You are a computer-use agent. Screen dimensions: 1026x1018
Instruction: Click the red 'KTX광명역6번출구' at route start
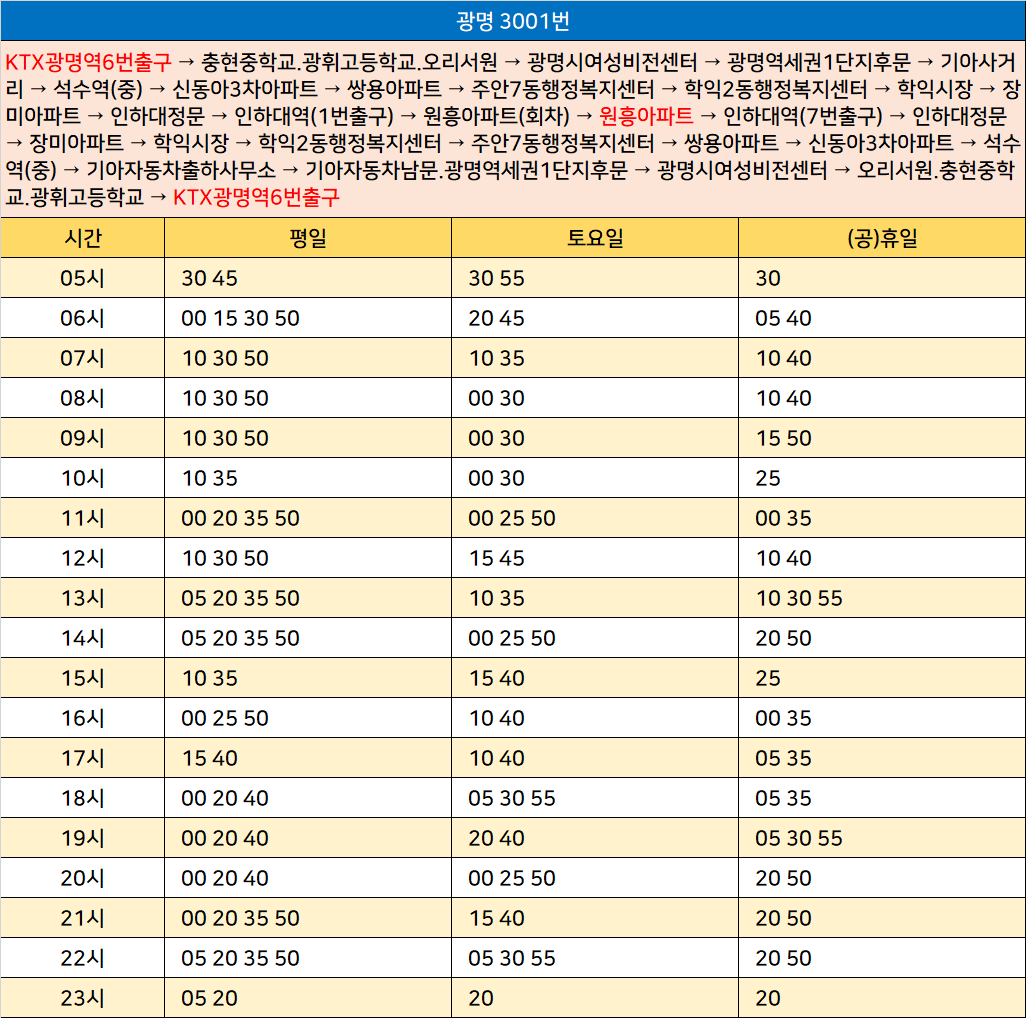point(88,62)
